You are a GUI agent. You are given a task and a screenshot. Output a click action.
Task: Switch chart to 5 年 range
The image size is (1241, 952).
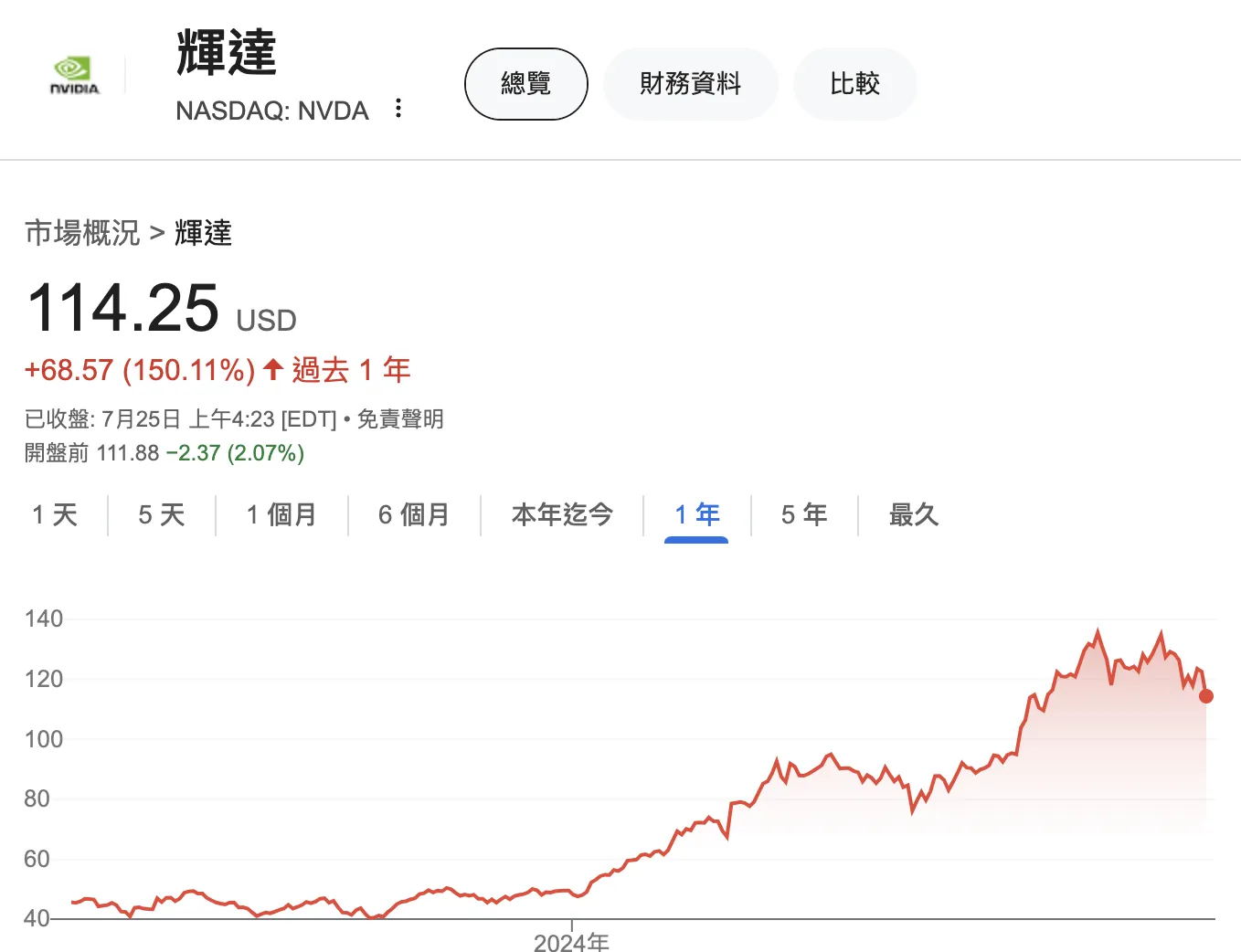pos(804,515)
